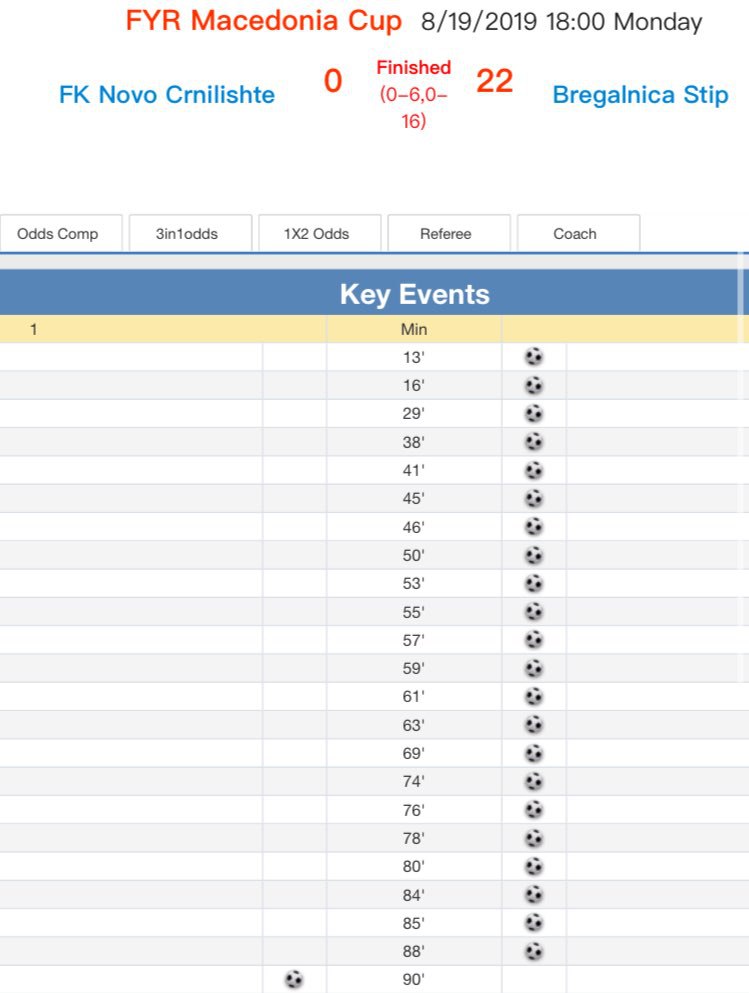This screenshot has width=749, height=993.
Task: Click the goal ball icon at 69'
Action: click(x=534, y=753)
